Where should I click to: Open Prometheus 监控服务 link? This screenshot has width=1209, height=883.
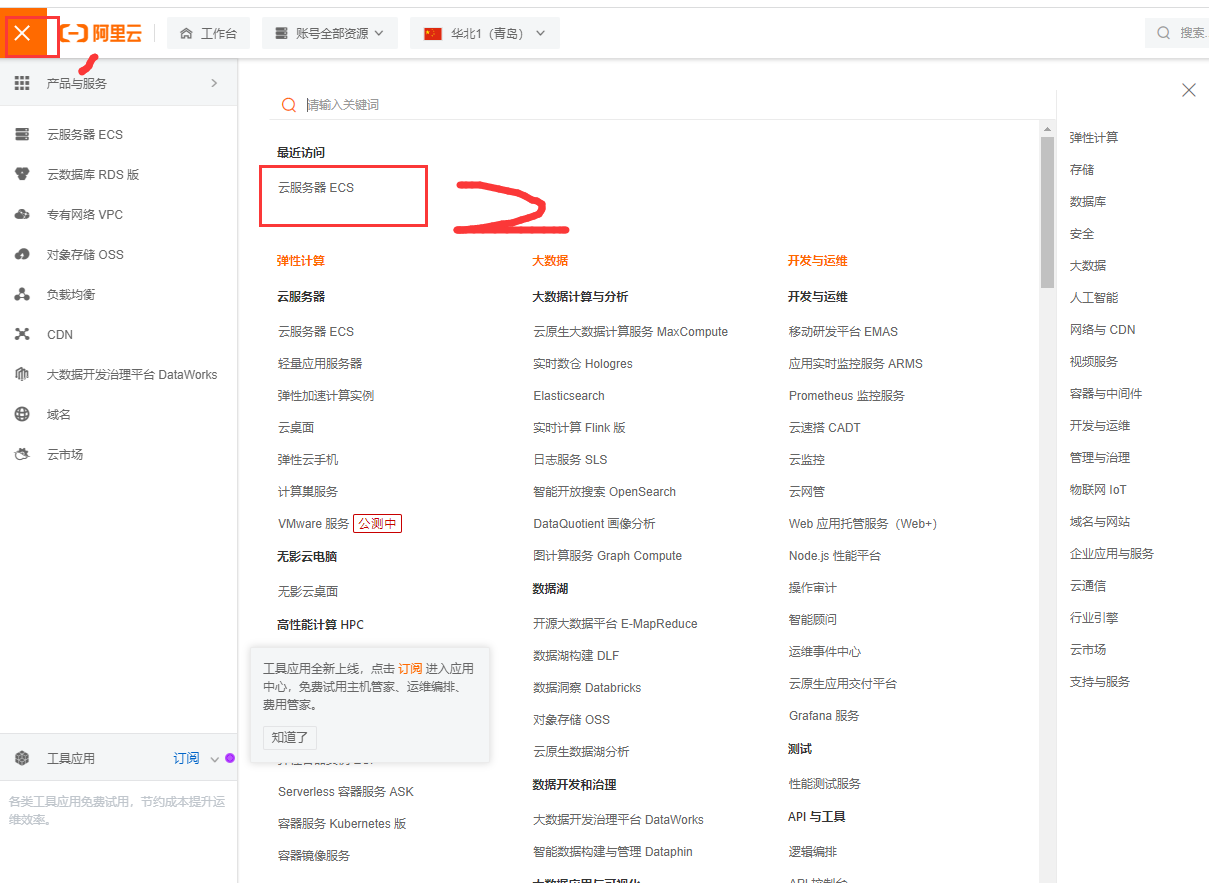coord(846,395)
